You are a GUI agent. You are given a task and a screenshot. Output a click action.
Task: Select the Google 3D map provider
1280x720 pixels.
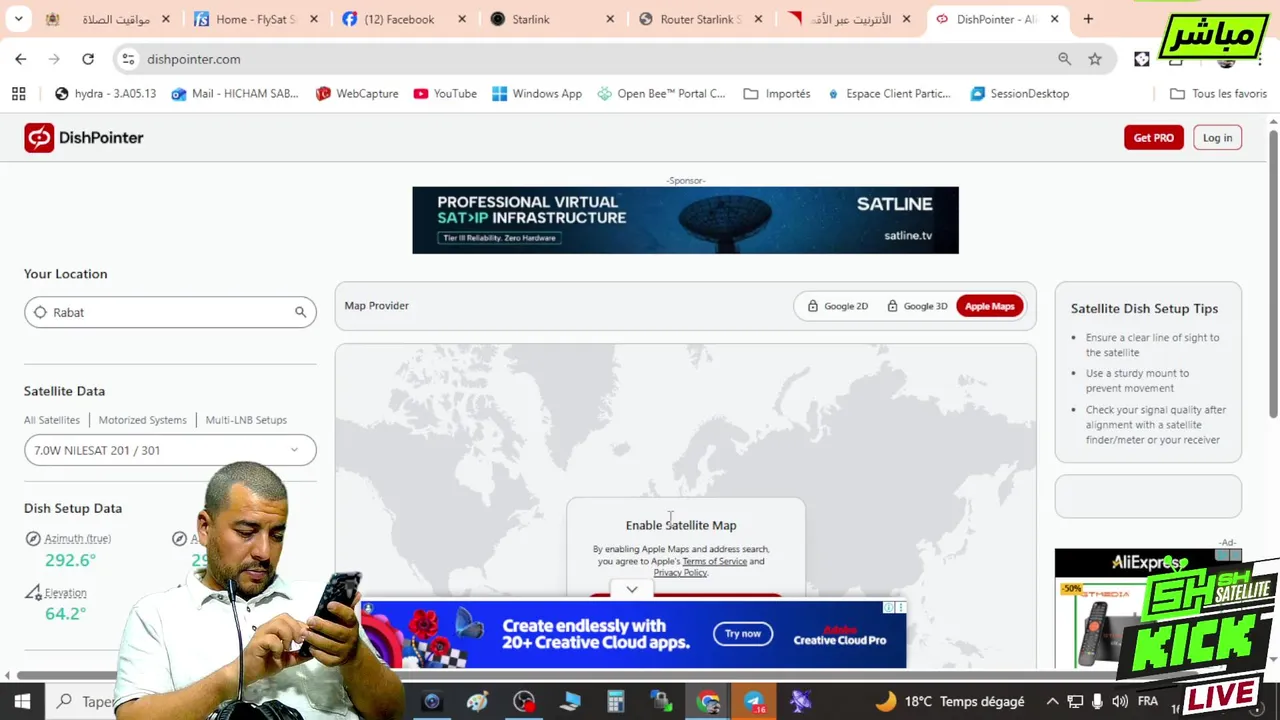(x=916, y=306)
